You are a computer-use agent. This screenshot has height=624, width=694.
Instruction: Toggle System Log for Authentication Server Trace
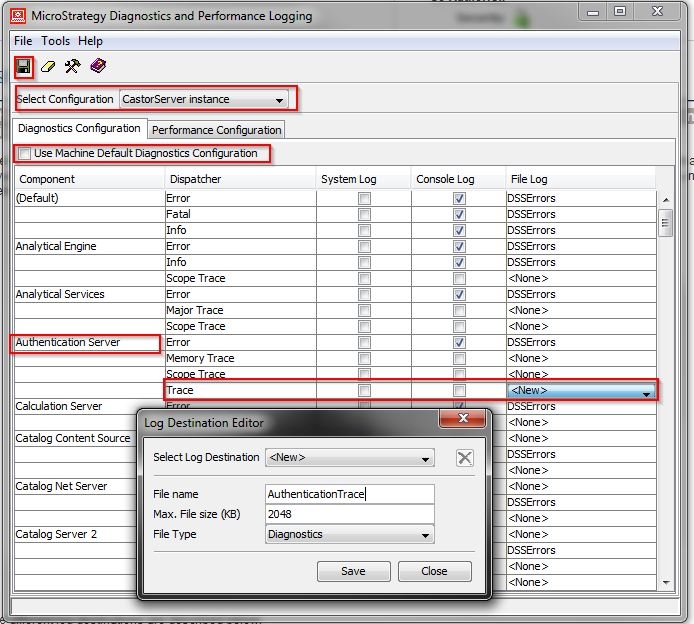tap(364, 390)
